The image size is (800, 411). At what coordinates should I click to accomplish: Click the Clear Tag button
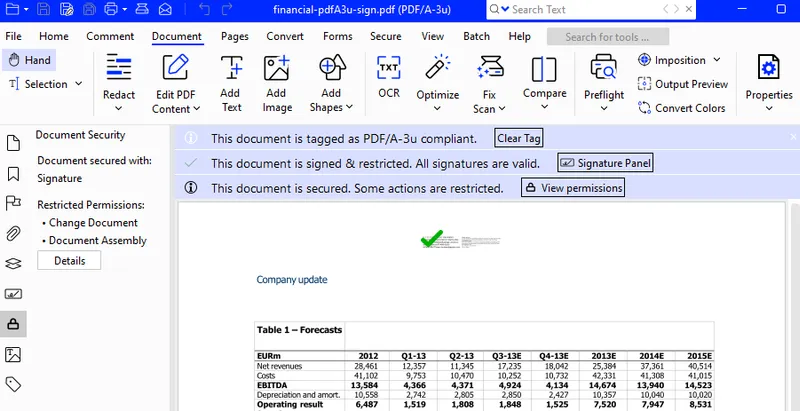519,138
